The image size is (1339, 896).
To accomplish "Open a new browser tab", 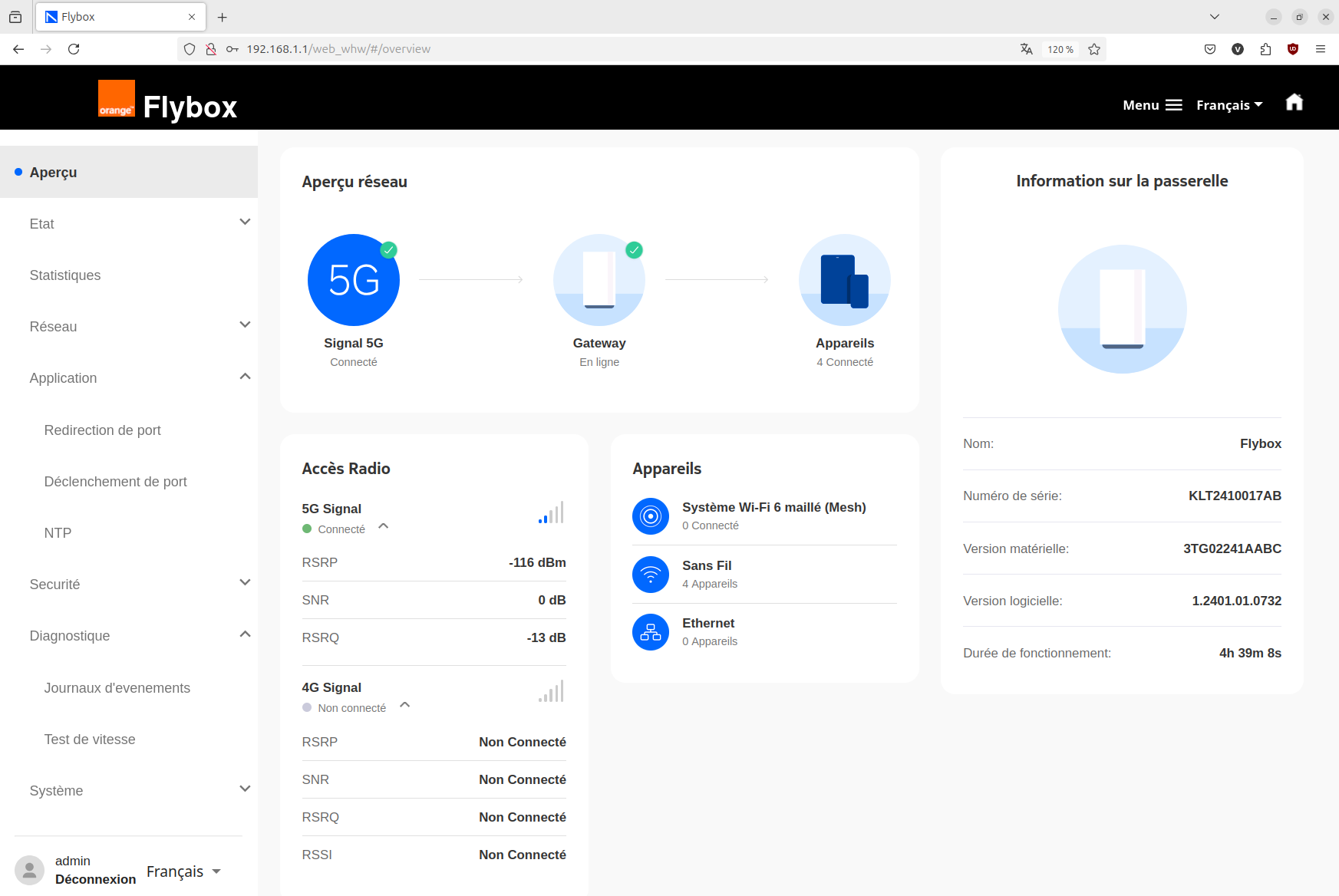I will click(x=223, y=17).
